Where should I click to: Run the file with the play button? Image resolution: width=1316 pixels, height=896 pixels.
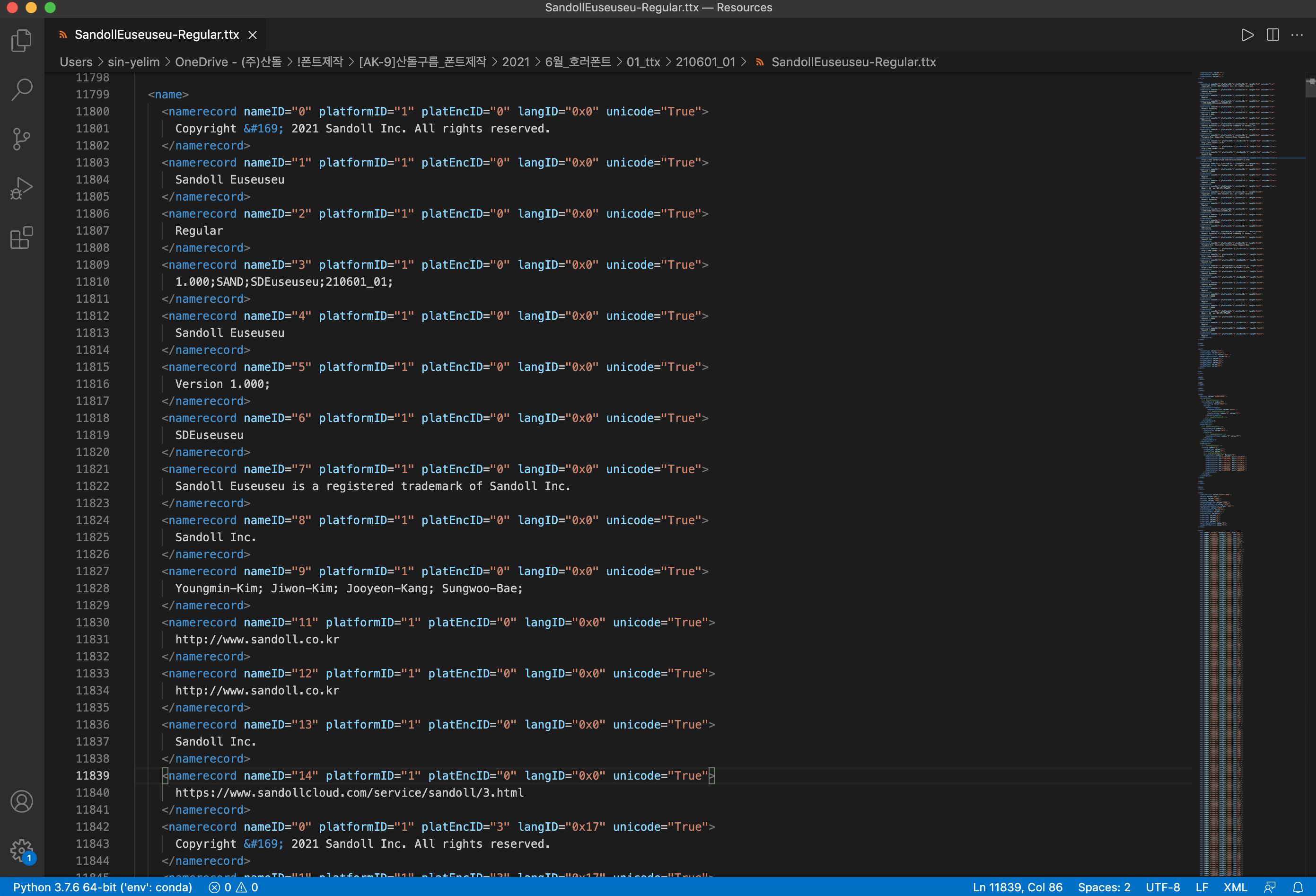click(1247, 35)
